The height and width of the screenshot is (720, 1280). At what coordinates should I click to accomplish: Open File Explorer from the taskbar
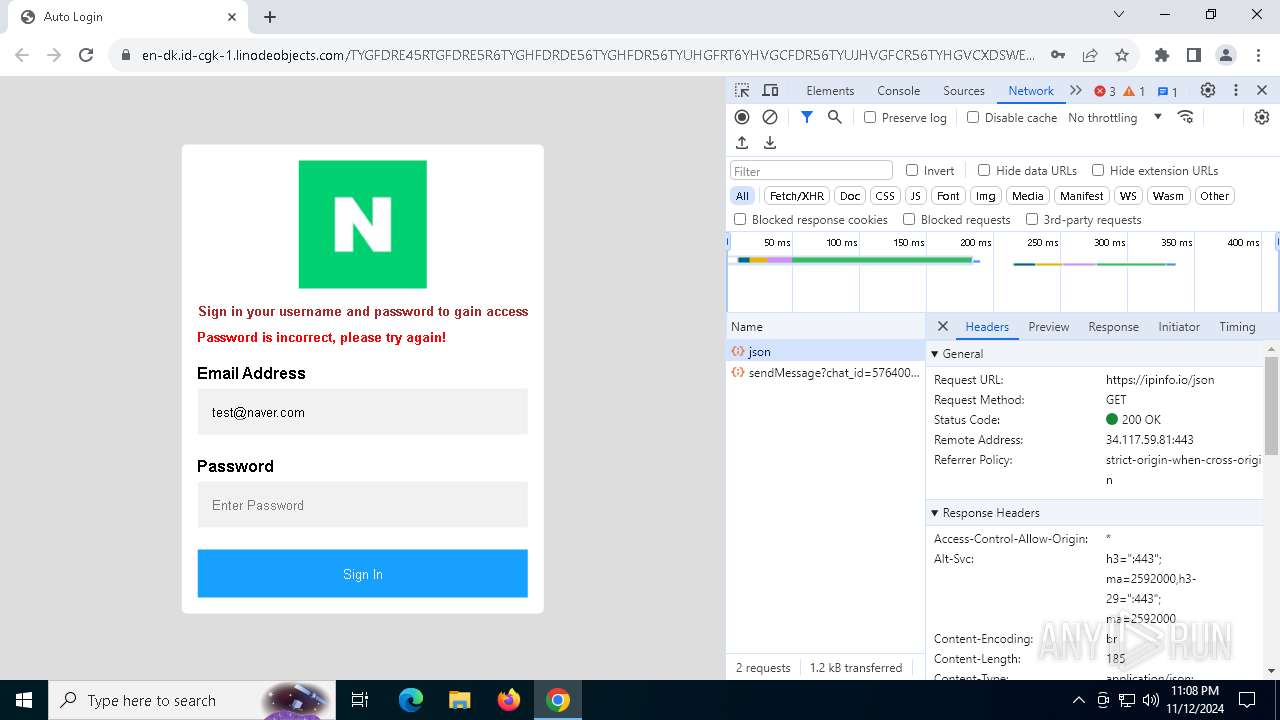pyautogui.click(x=459, y=700)
